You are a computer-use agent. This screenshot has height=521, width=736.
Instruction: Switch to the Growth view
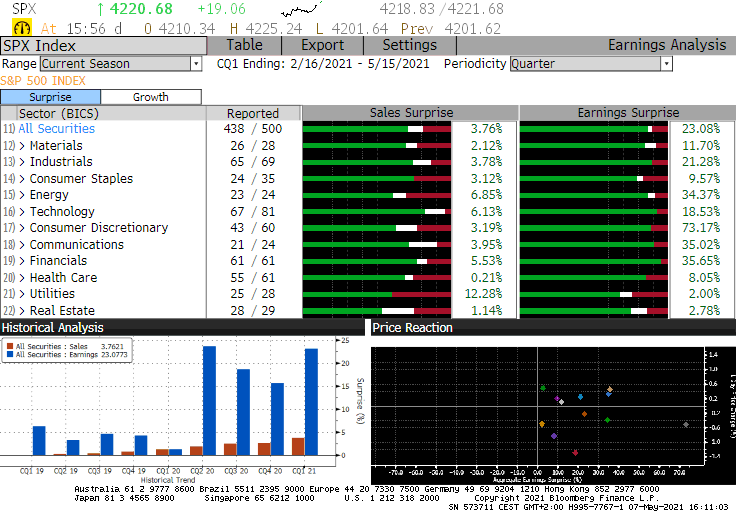click(x=151, y=97)
